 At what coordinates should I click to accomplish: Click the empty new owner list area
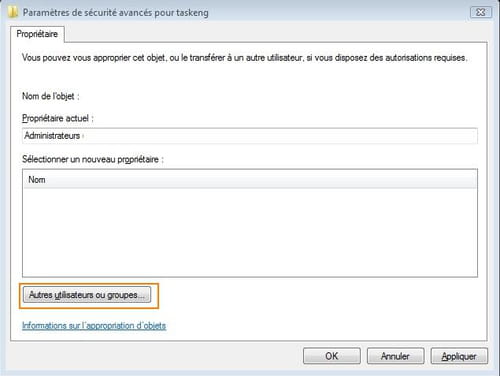250,232
